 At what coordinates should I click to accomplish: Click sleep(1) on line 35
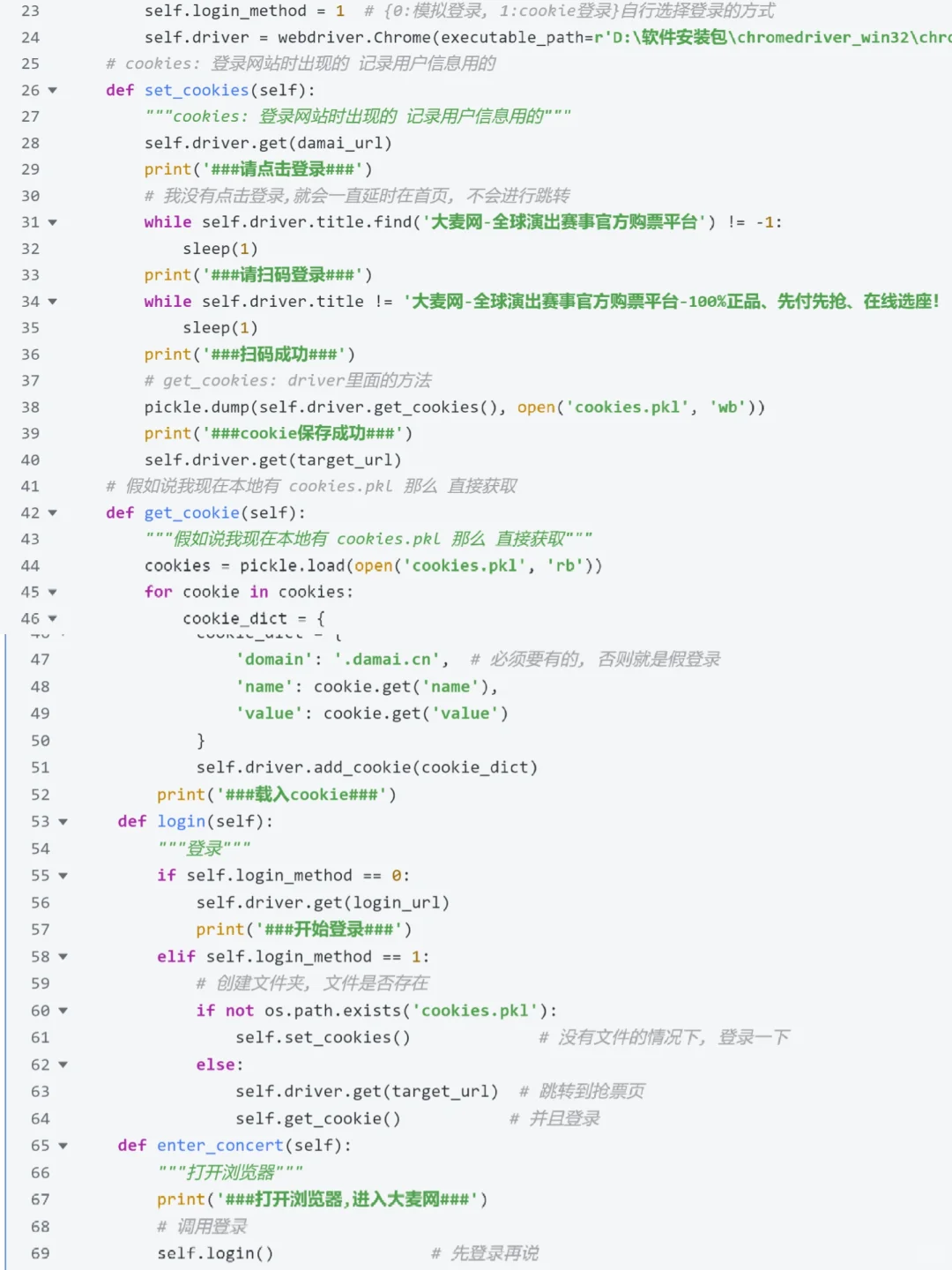pos(220,327)
